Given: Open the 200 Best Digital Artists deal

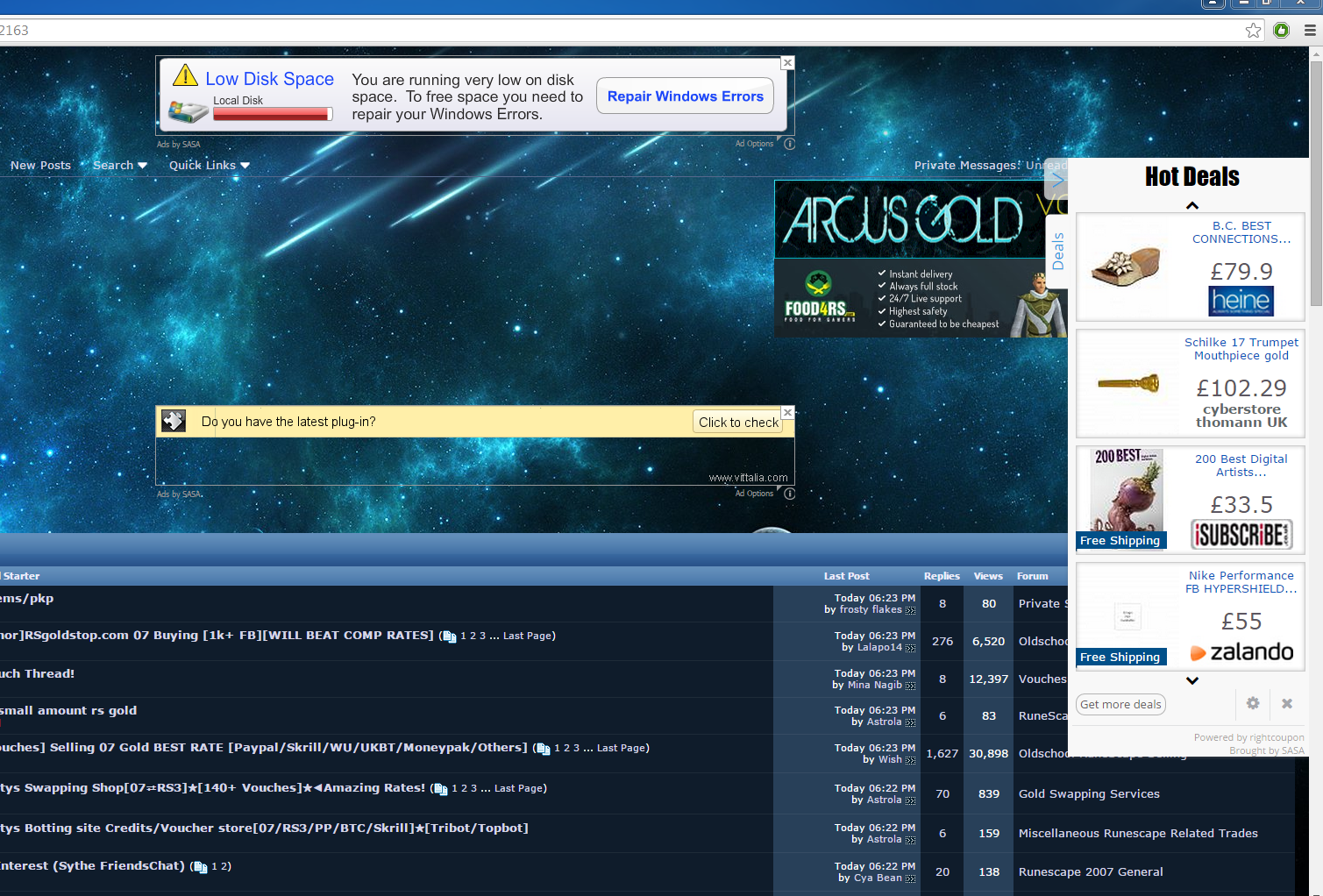Looking at the screenshot, I should 1191,500.
